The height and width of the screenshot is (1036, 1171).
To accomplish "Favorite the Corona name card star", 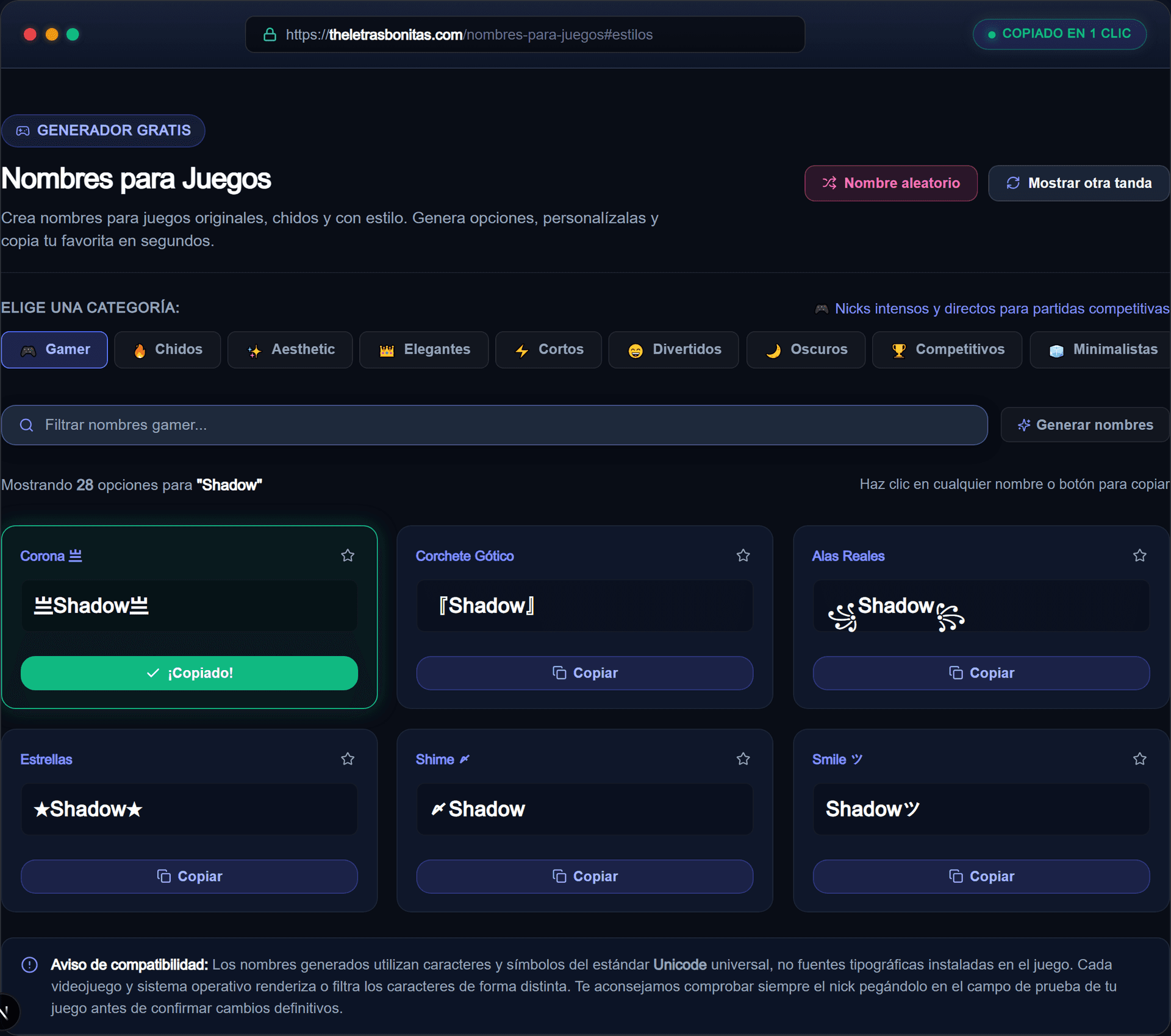I will [348, 556].
